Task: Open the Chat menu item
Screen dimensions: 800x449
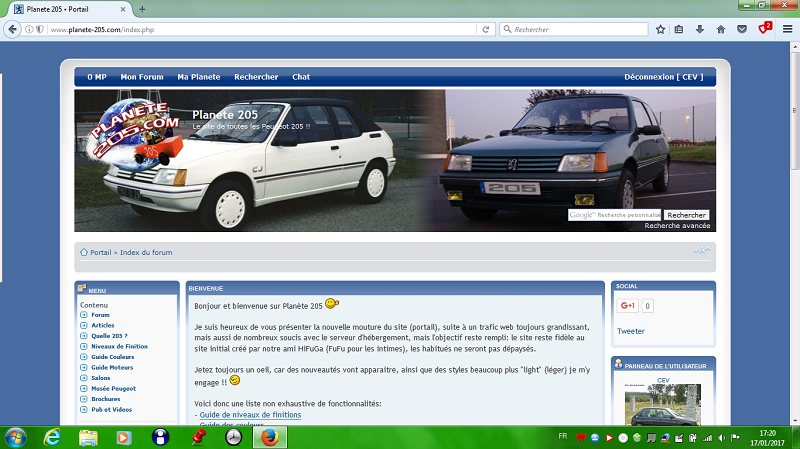Action: [301, 77]
